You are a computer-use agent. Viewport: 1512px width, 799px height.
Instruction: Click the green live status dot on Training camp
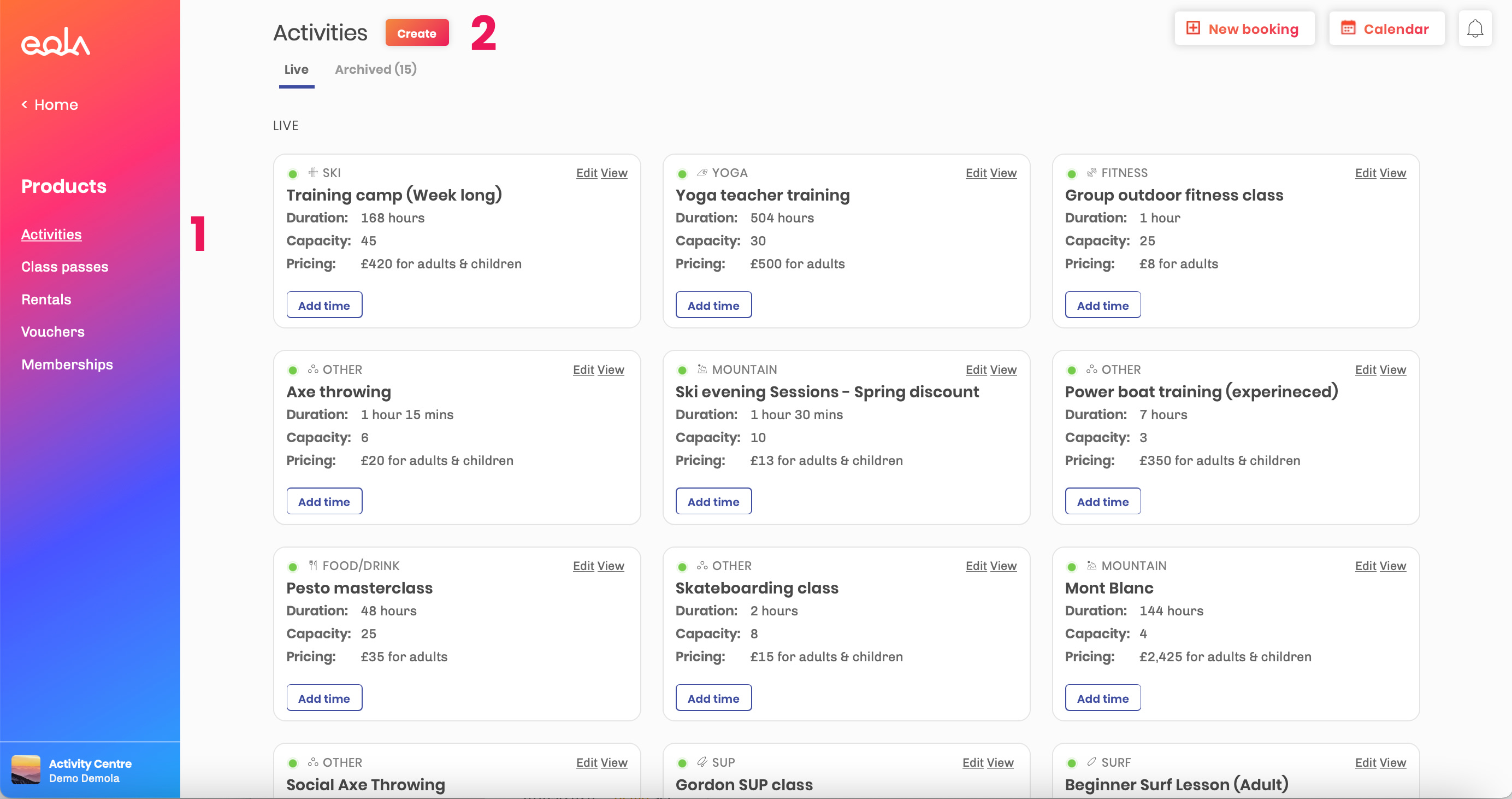pos(292,174)
